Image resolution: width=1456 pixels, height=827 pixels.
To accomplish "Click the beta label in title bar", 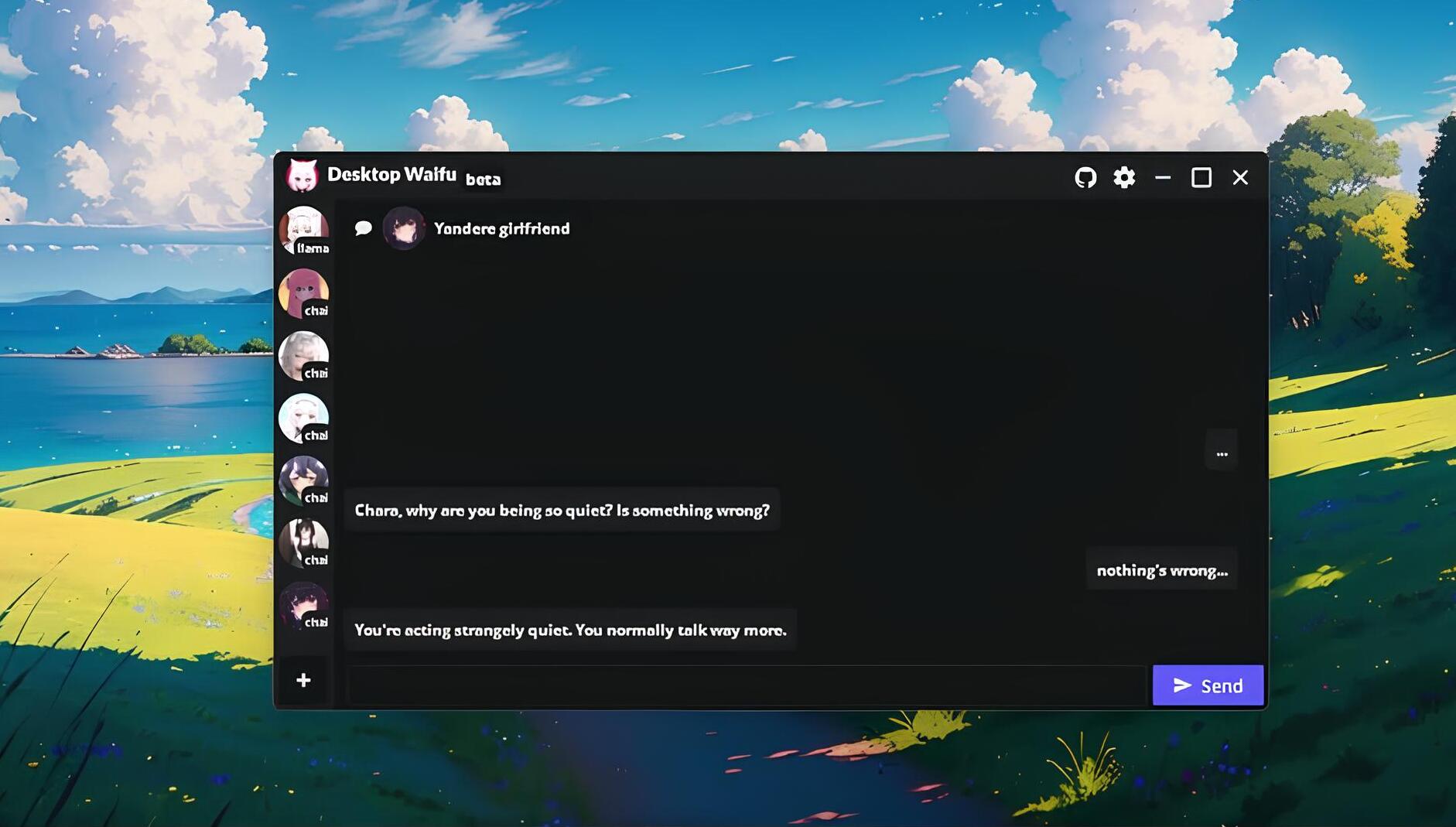I will click(x=484, y=179).
